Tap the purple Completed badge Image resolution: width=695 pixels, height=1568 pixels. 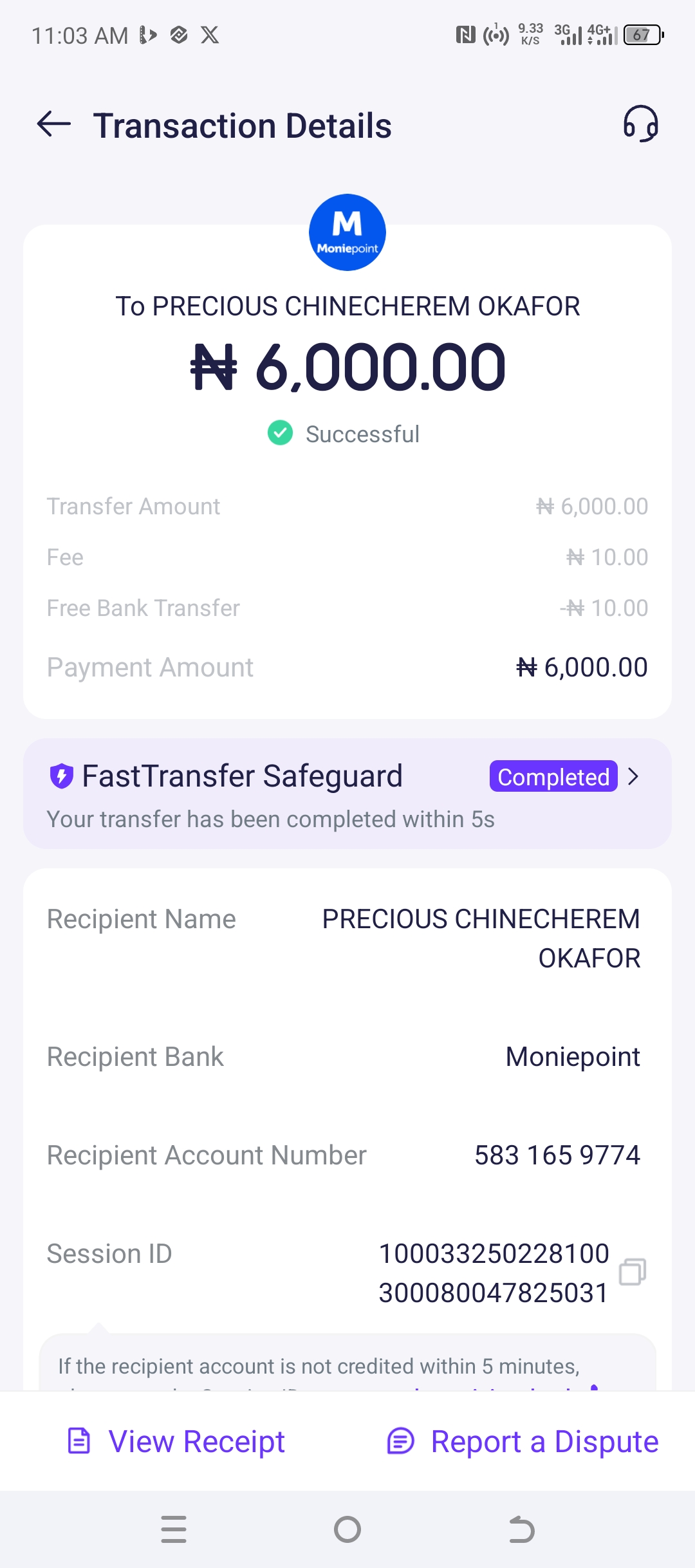pyautogui.click(x=553, y=776)
